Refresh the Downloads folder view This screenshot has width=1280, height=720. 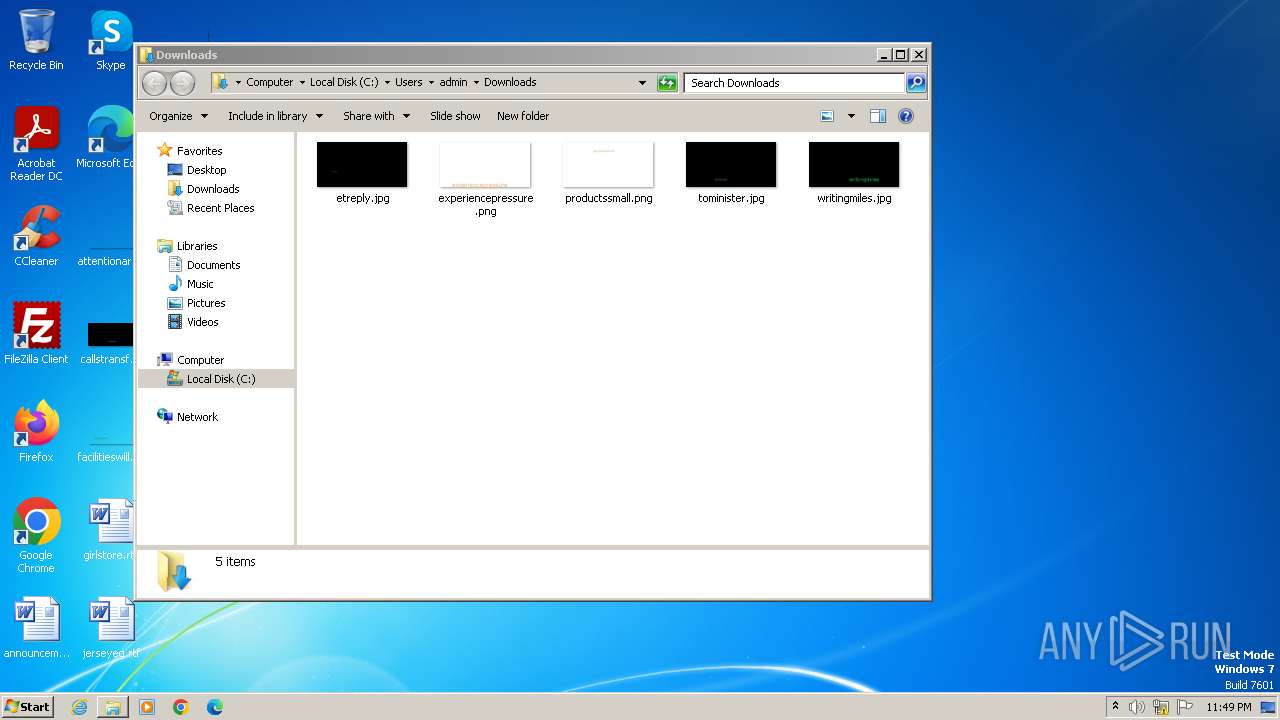(x=667, y=83)
